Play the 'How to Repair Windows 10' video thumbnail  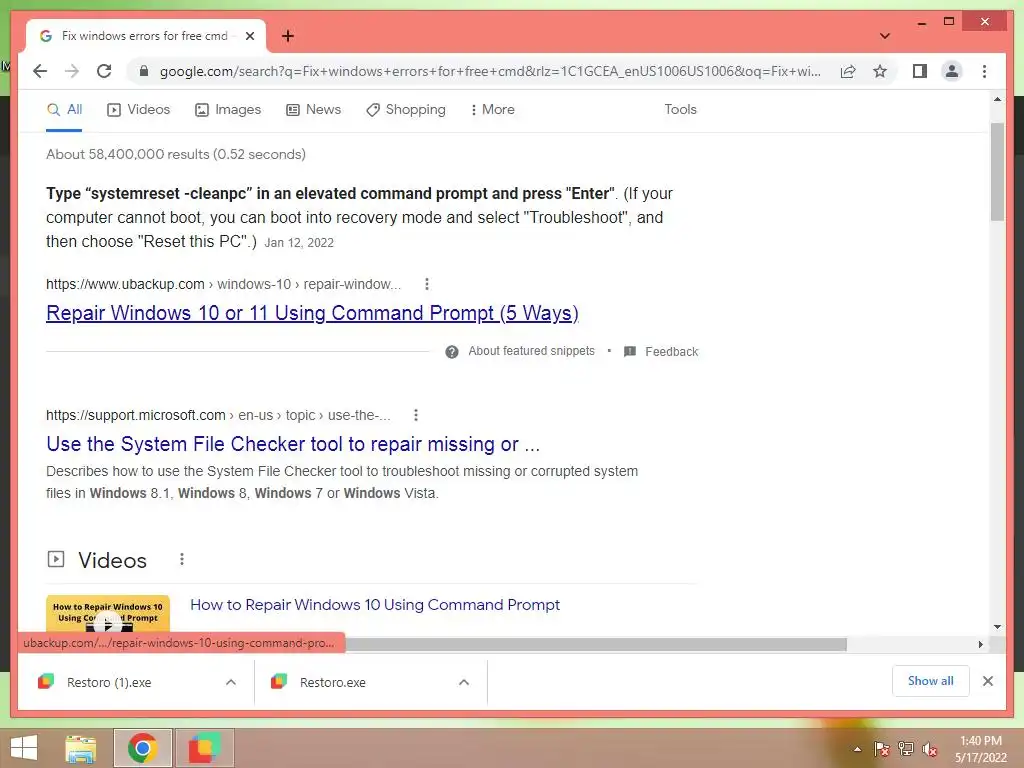click(x=108, y=614)
